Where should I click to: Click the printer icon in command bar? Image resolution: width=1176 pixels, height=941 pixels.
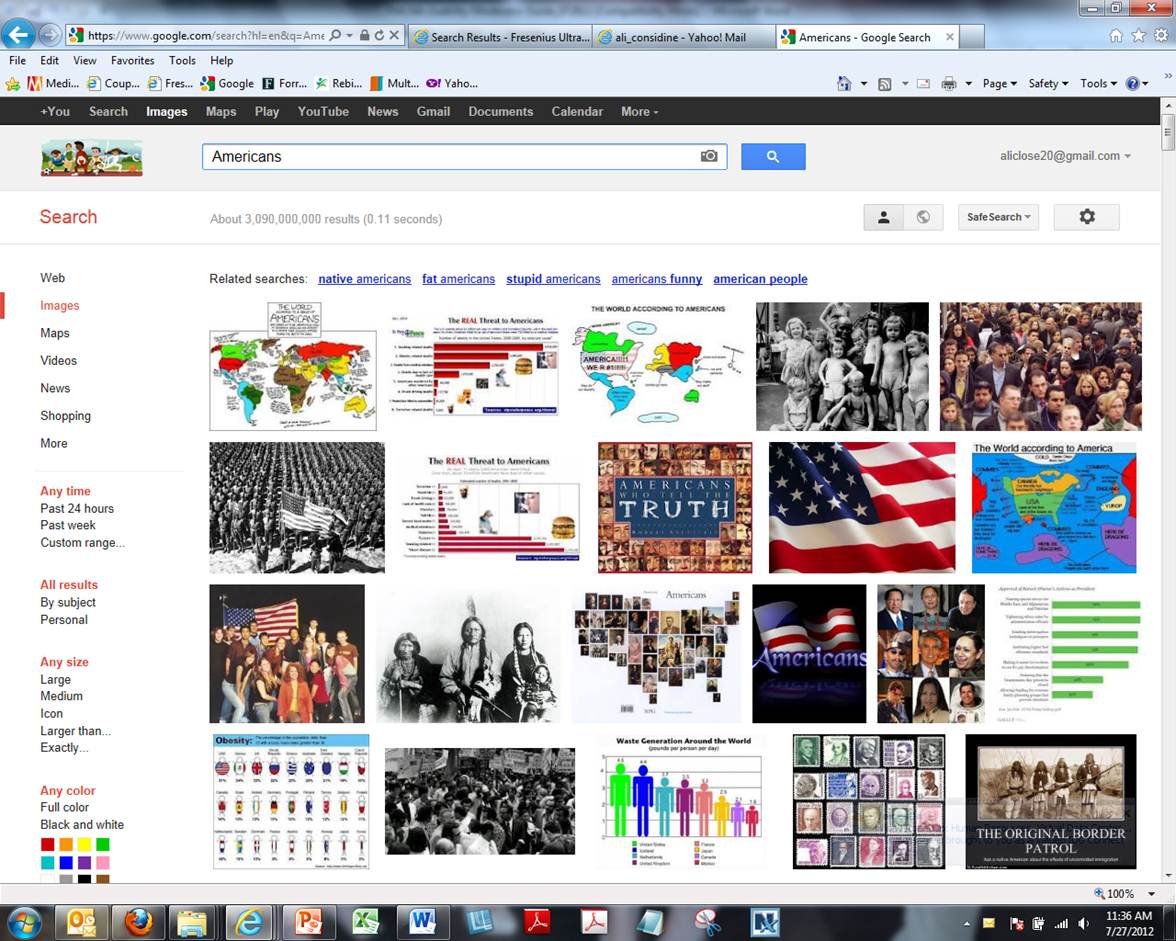[948, 84]
